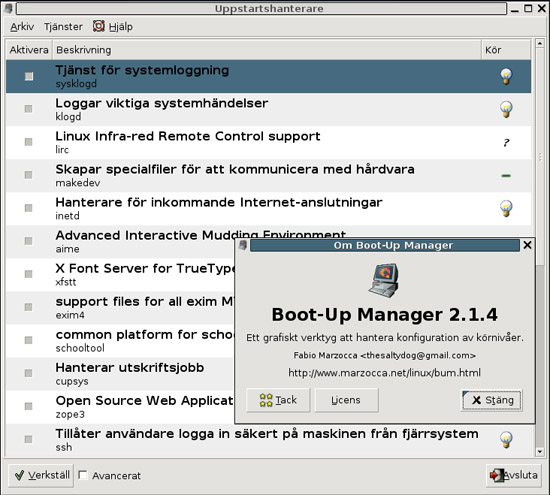This screenshot has height=495, width=550.
Task: Open the Tjänster menu
Action: click(63, 27)
